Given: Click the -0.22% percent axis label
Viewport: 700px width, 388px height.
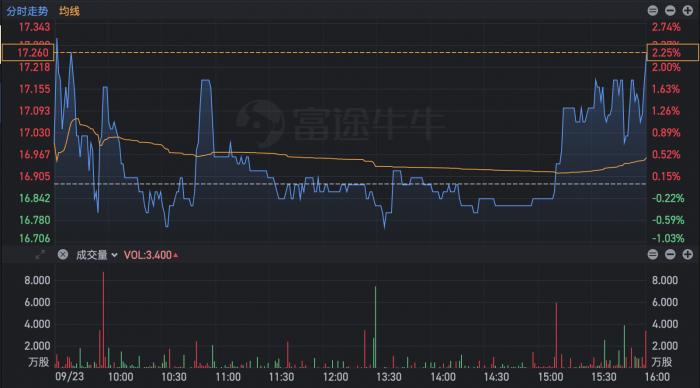Looking at the screenshot, I should click(x=668, y=198).
